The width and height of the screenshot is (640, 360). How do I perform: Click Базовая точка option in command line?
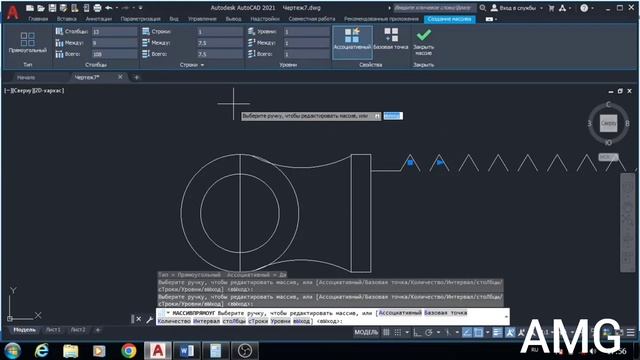445,313
